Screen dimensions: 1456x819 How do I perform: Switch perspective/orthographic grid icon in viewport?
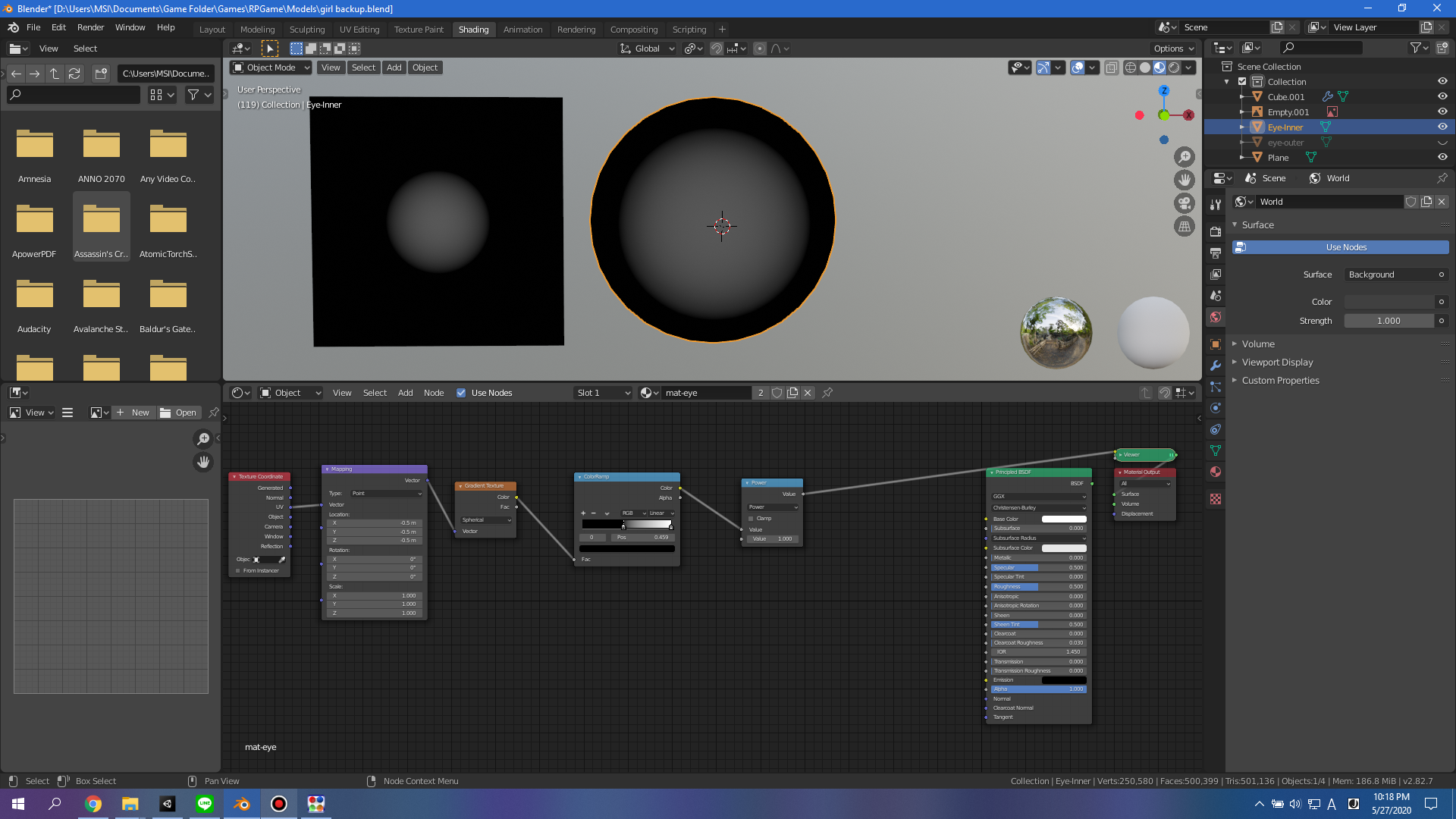[x=1185, y=226]
